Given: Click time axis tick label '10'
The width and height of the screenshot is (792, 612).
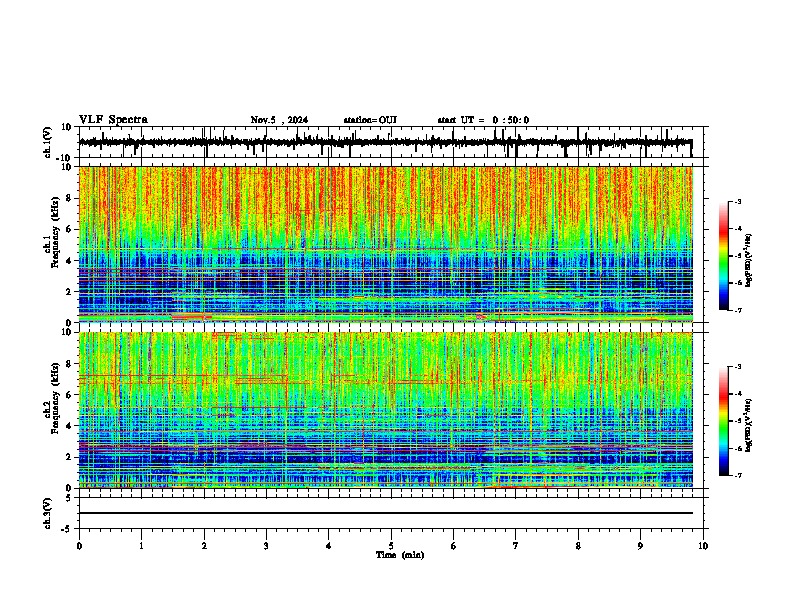Looking at the screenshot, I should 703,546.
